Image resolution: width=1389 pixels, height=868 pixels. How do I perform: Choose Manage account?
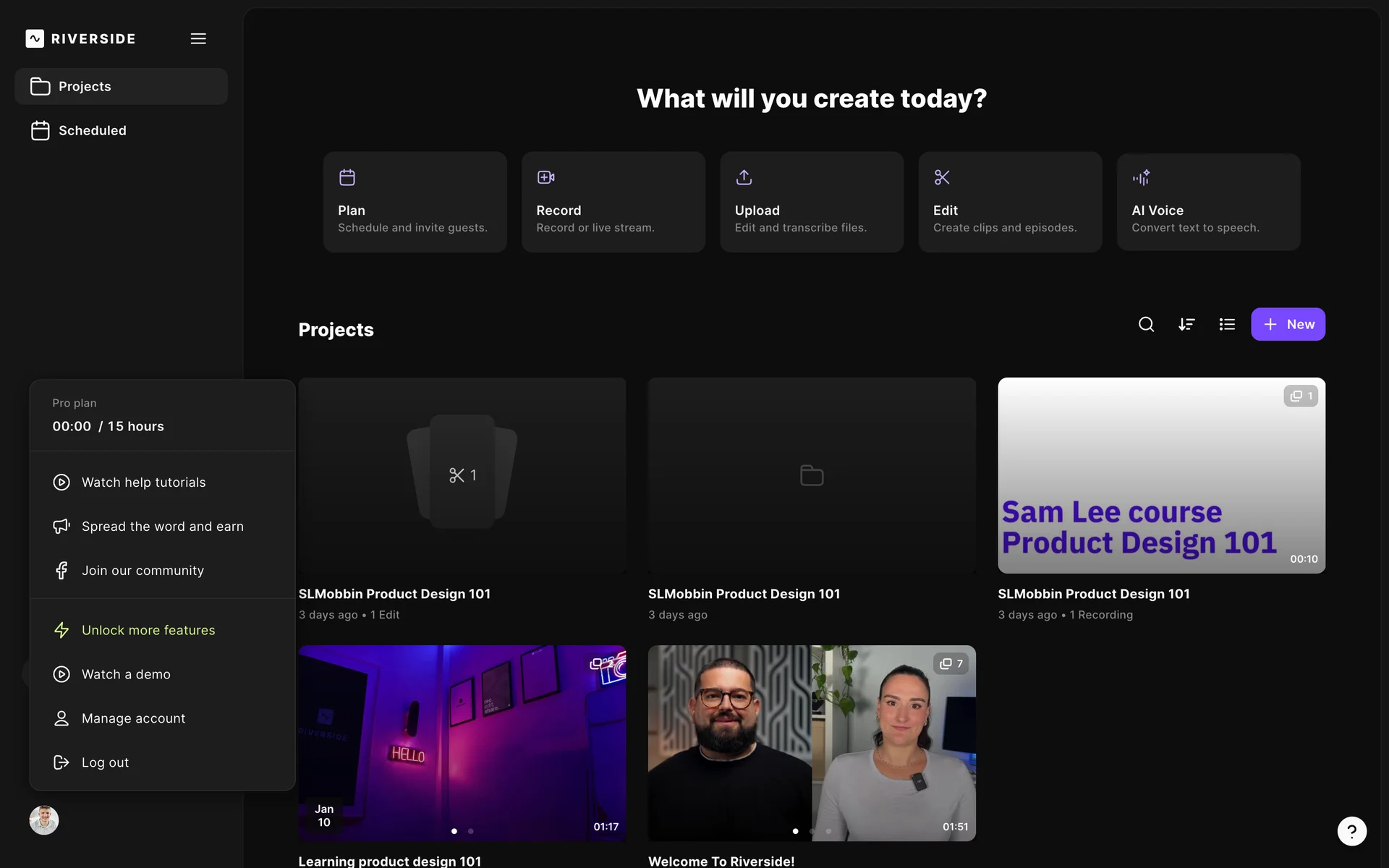tap(133, 718)
